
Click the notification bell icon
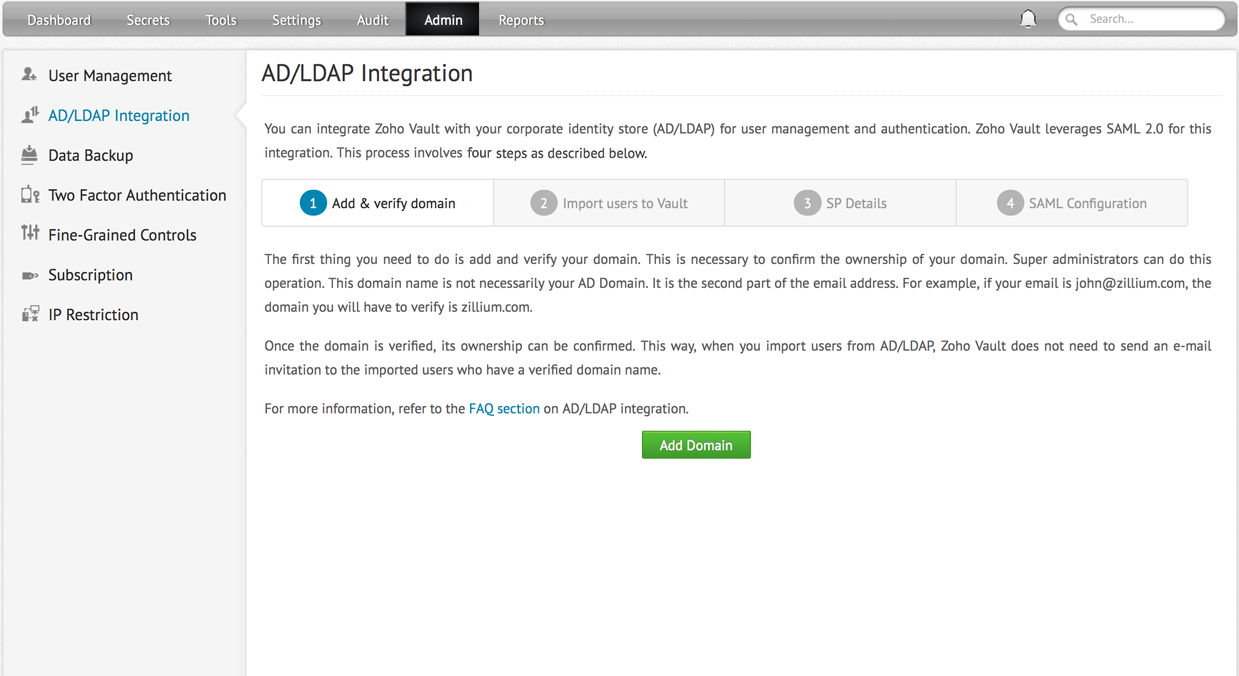(1027, 19)
